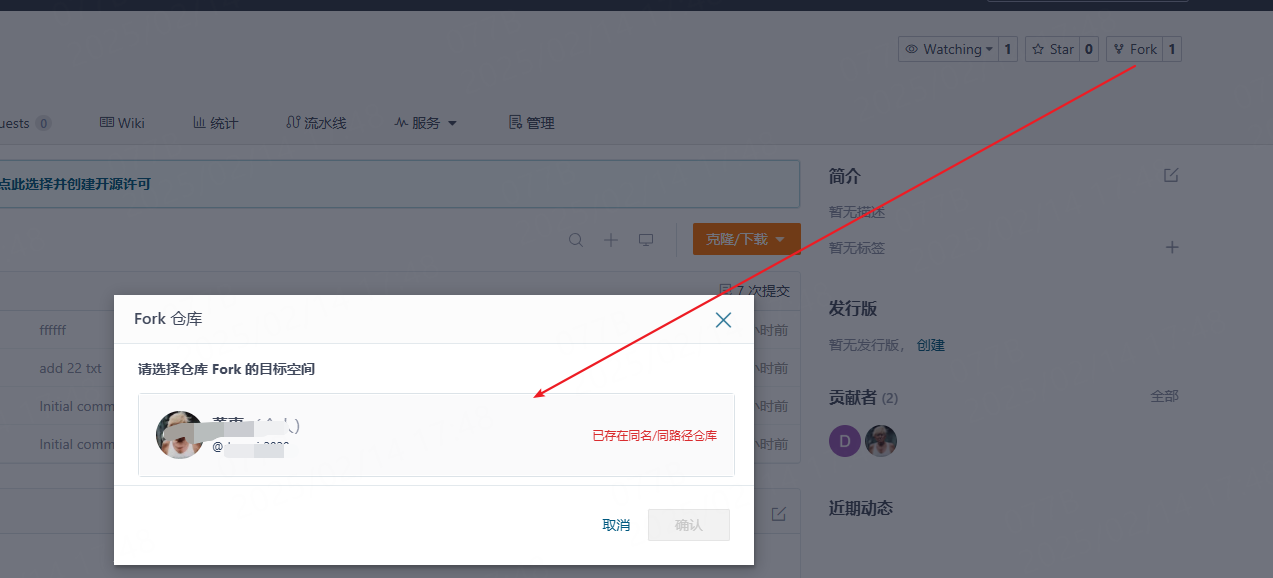Image resolution: width=1273 pixels, height=578 pixels.
Task: Click the second contributor photo avatar
Action: (881, 441)
